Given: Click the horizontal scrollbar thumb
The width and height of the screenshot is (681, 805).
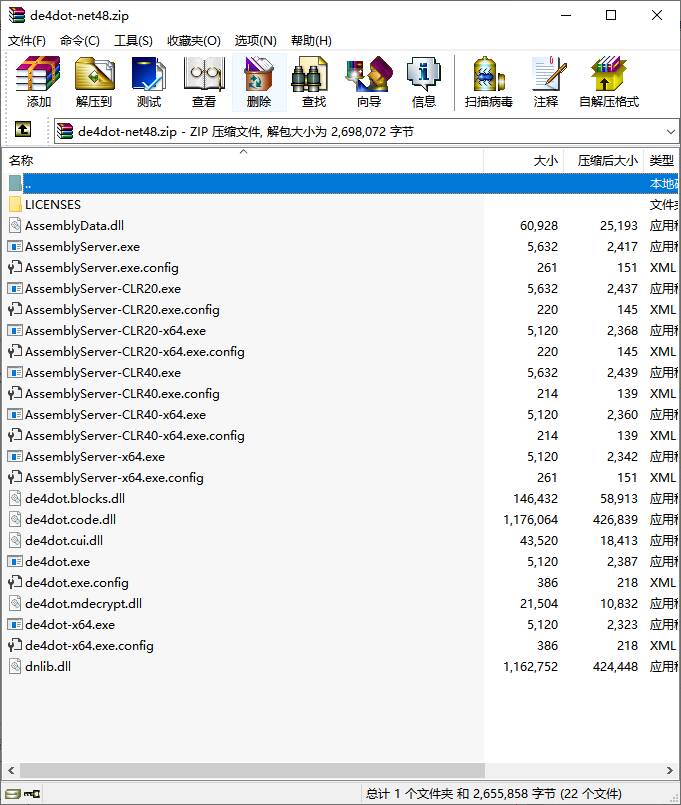Looking at the screenshot, I should pyautogui.click(x=252, y=770).
